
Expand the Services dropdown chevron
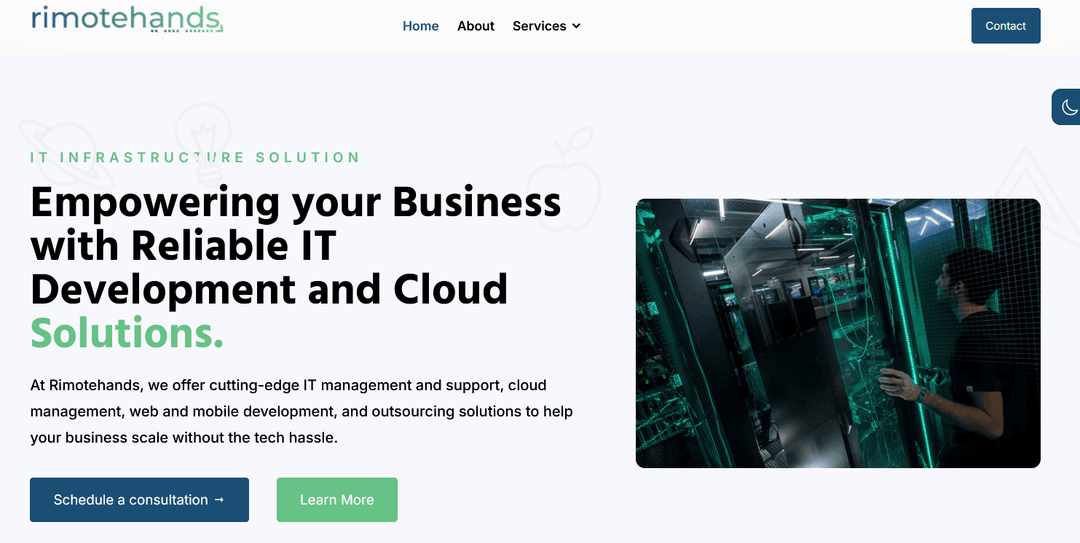tap(576, 26)
